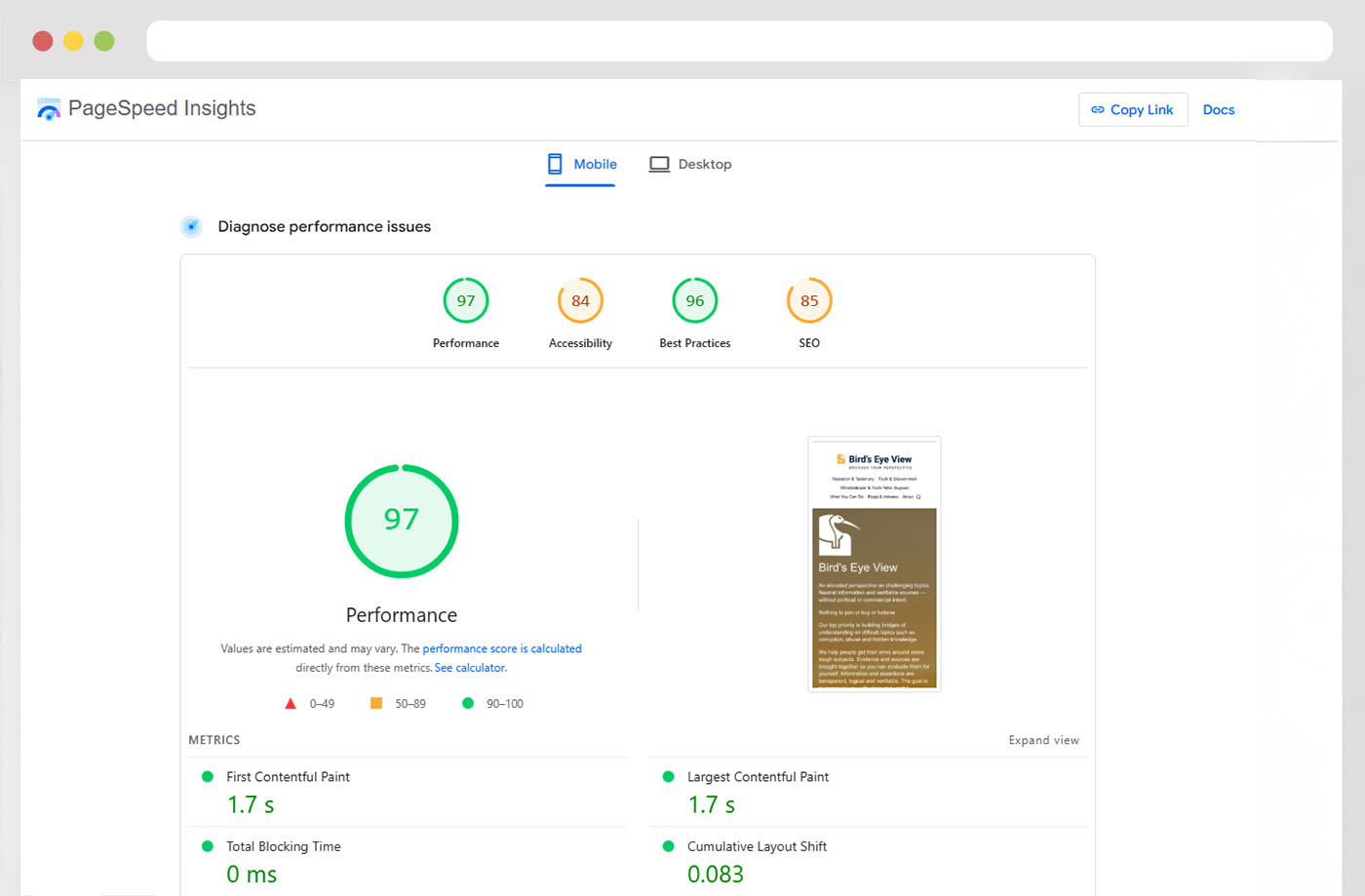Click Expand view for metrics
This screenshot has height=896, width=1365.
point(1043,740)
